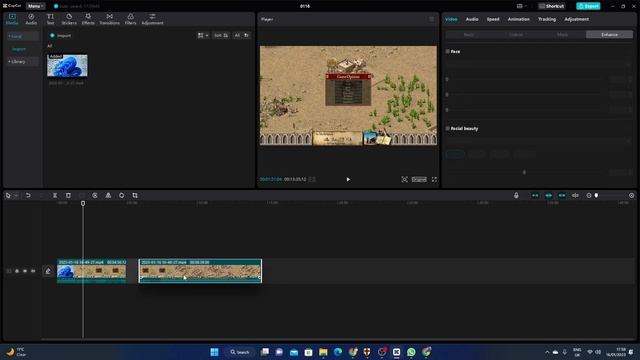Toggle linkage icon in timeline toolbar
Screen dimensions: 640x360
pyautogui.click(x=562, y=196)
